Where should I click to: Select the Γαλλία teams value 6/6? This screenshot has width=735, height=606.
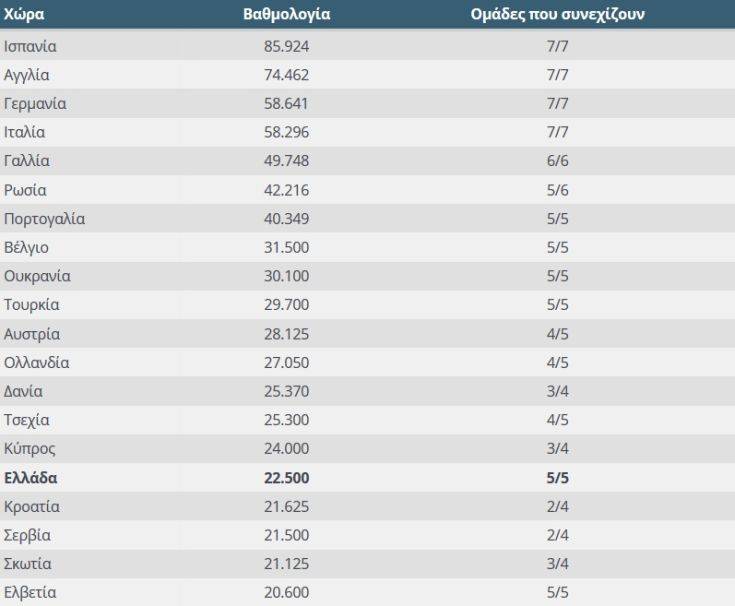pos(557,160)
